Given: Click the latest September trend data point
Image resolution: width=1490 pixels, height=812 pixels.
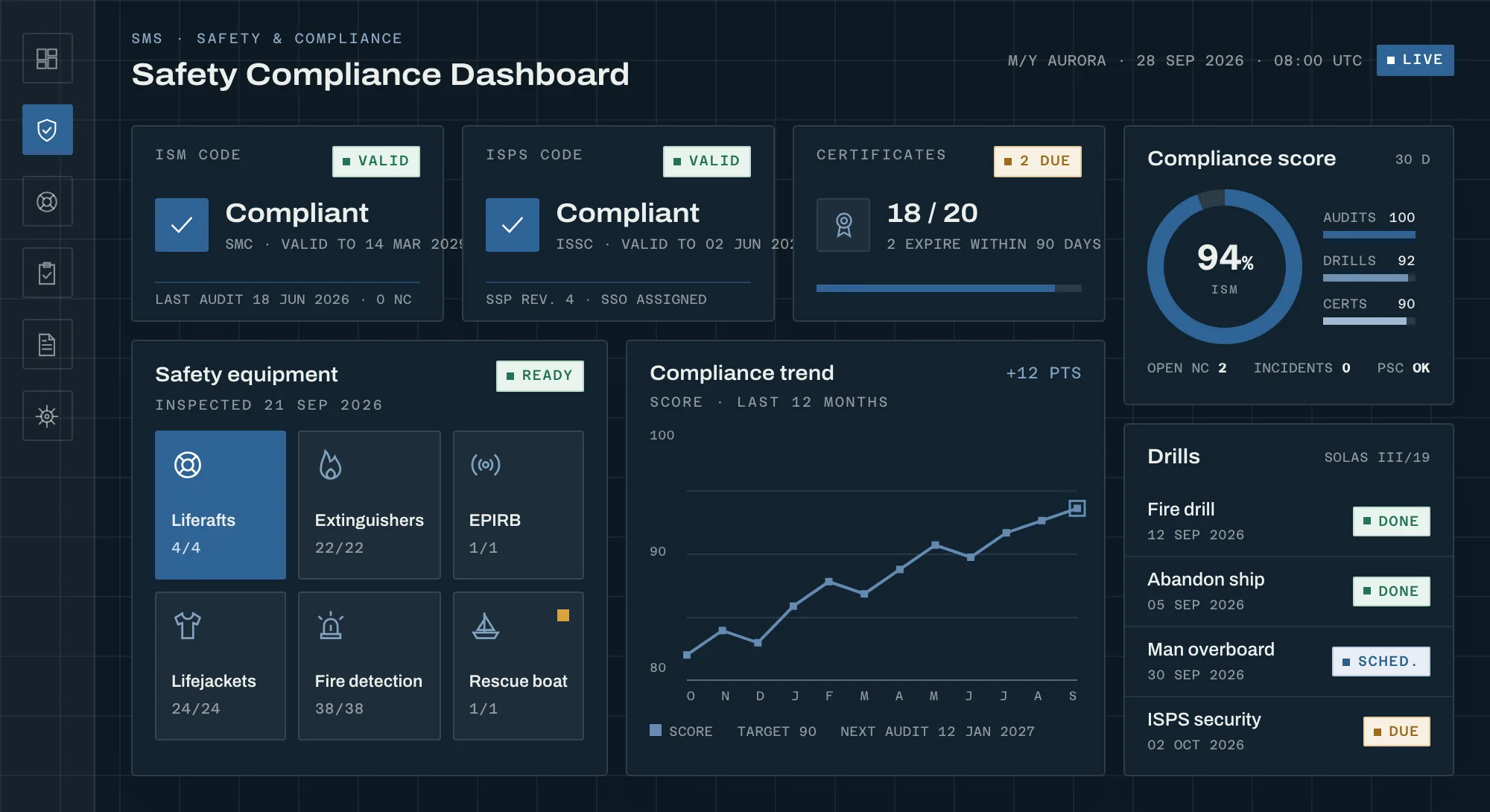Looking at the screenshot, I should pos(1077,508).
